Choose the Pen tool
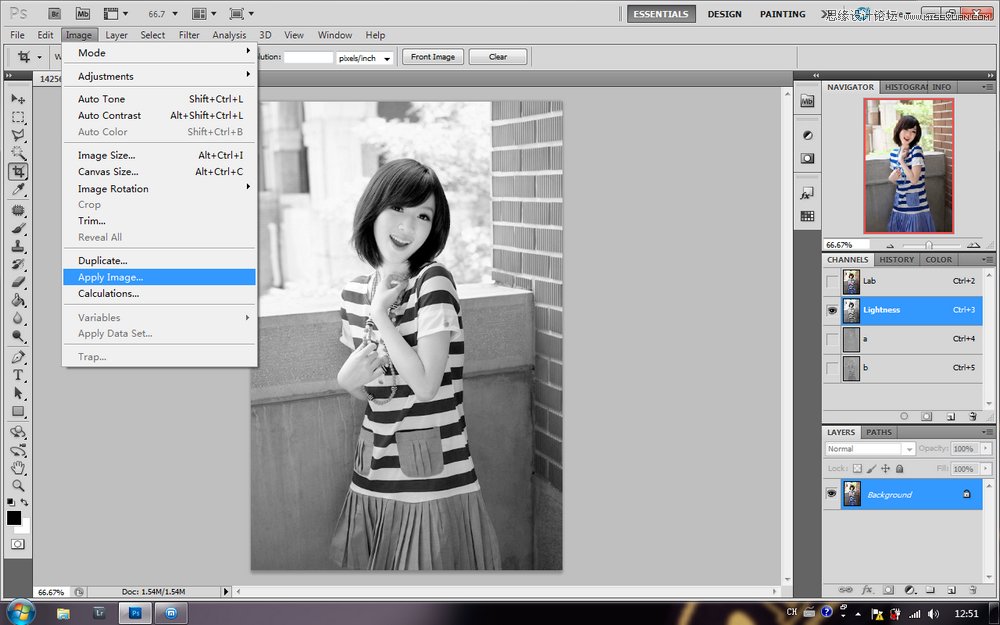The image size is (1000, 625). point(18,355)
